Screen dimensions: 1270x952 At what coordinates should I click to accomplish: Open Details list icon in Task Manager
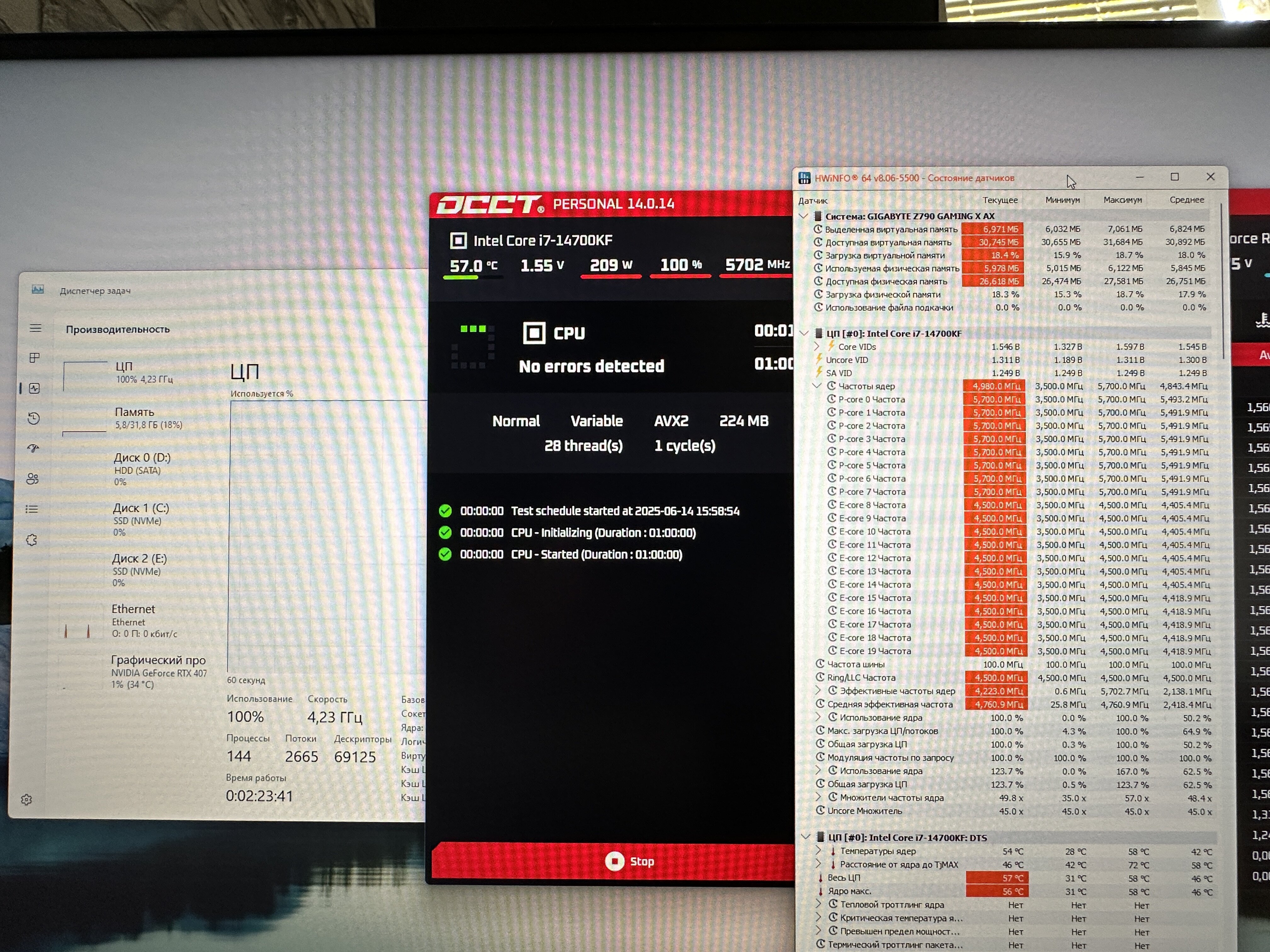(32, 509)
